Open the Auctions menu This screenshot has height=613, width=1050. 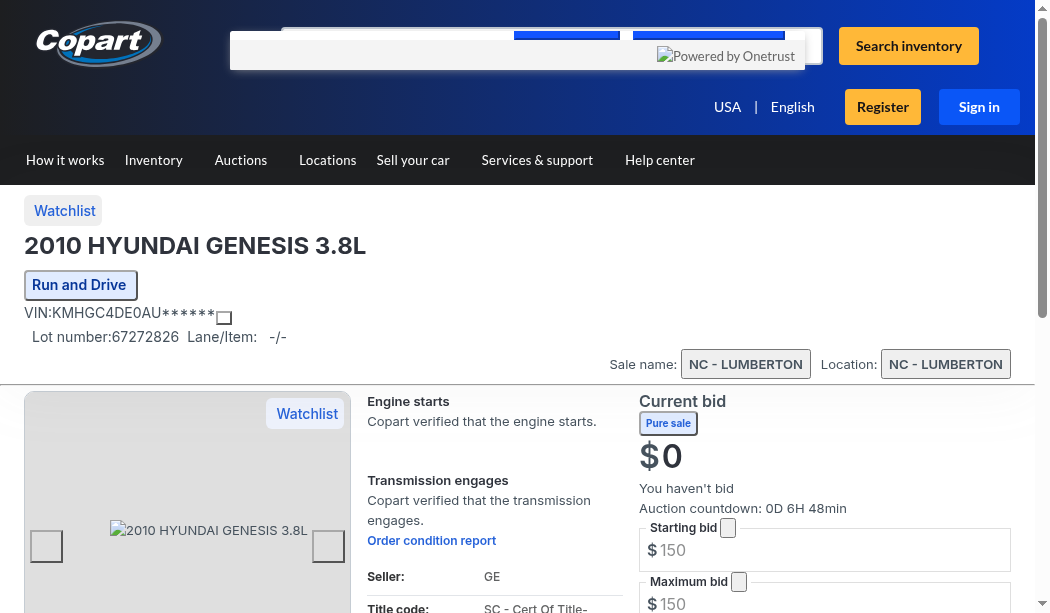pyautogui.click(x=240, y=160)
